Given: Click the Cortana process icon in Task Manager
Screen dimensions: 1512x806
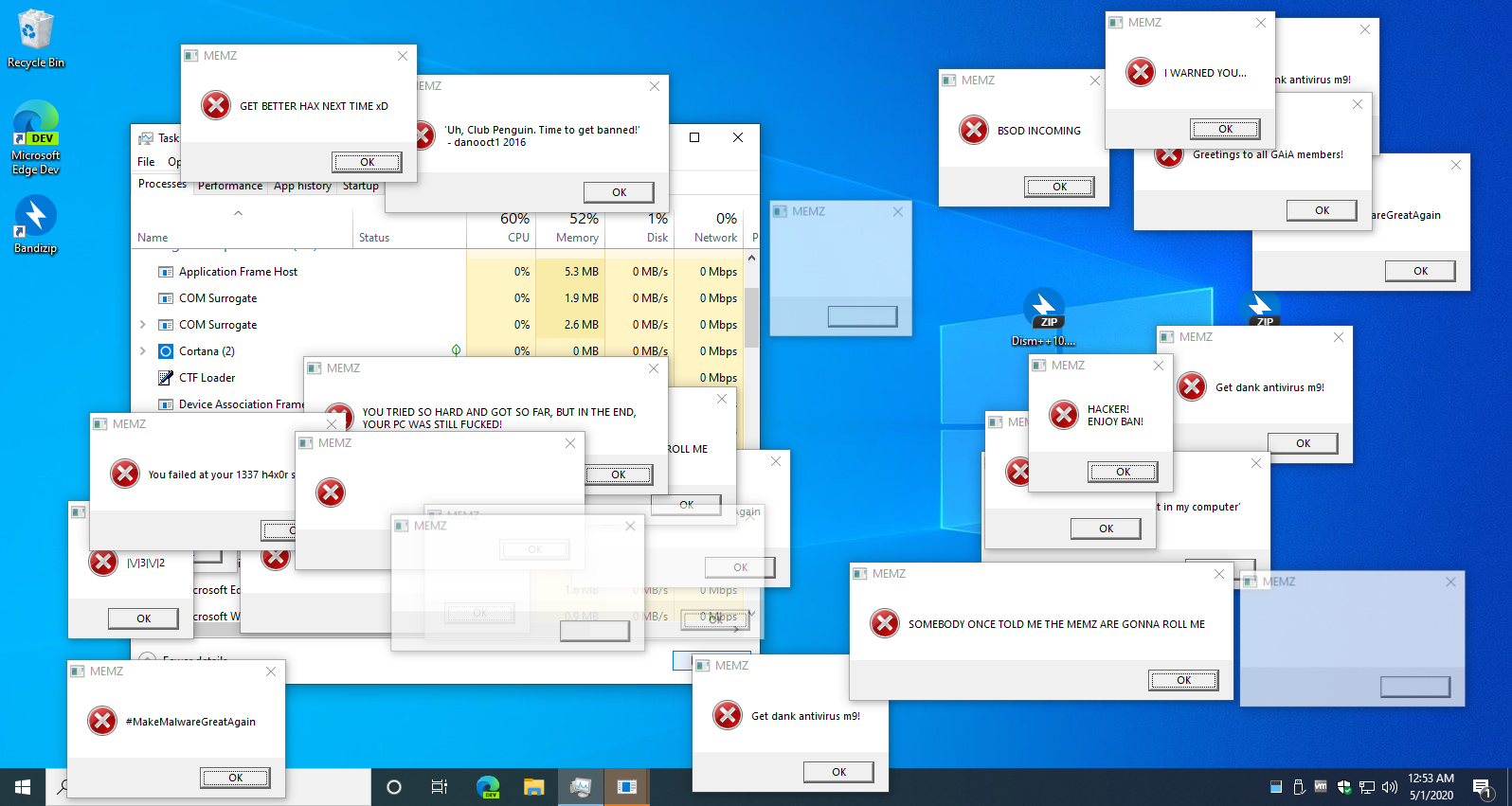Looking at the screenshot, I should point(166,351).
